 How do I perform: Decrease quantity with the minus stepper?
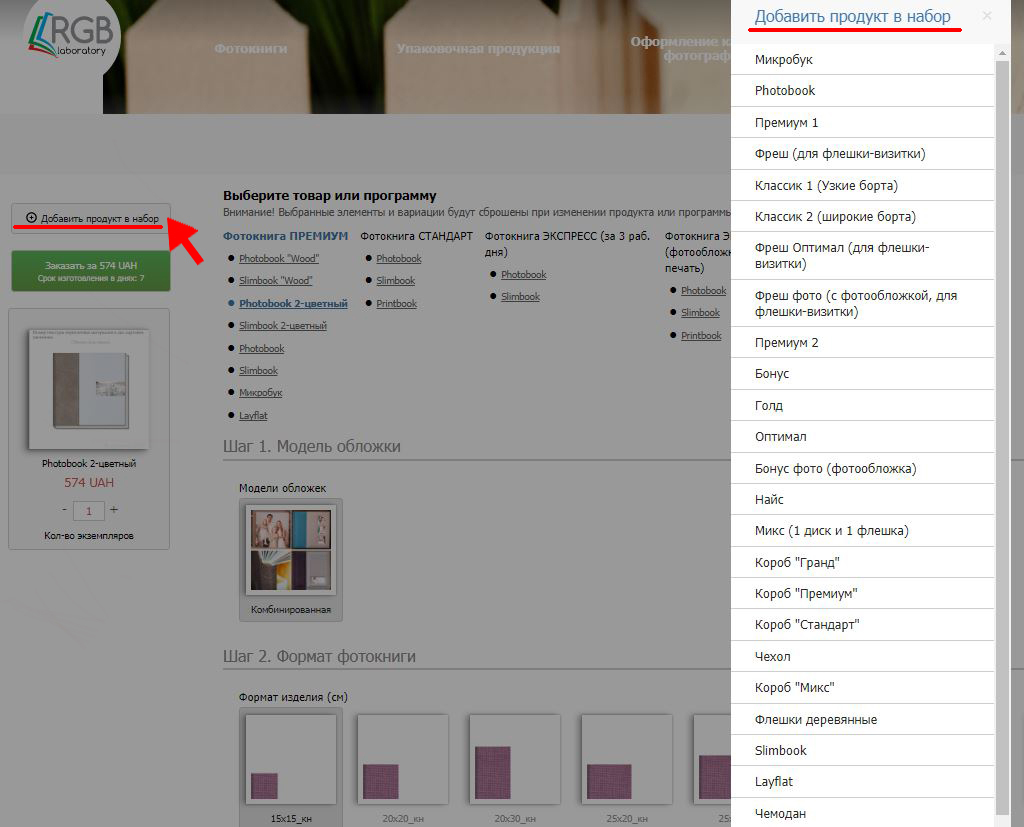pyautogui.click(x=65, y=510)
